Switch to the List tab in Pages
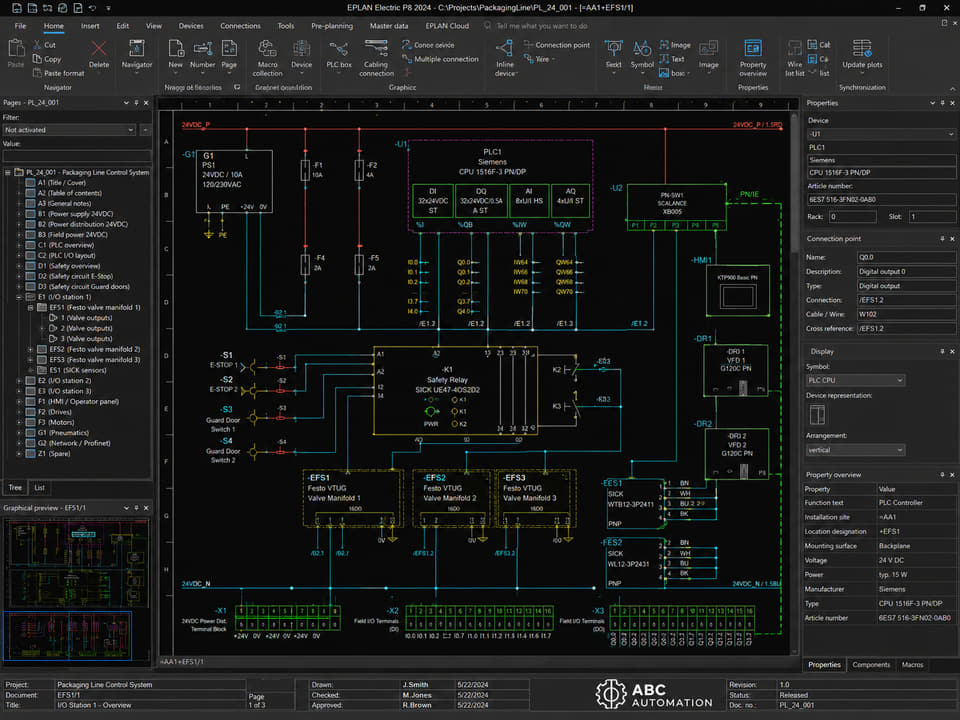Image resolution: width=960 pixels, height=720 pixels. 40,487
